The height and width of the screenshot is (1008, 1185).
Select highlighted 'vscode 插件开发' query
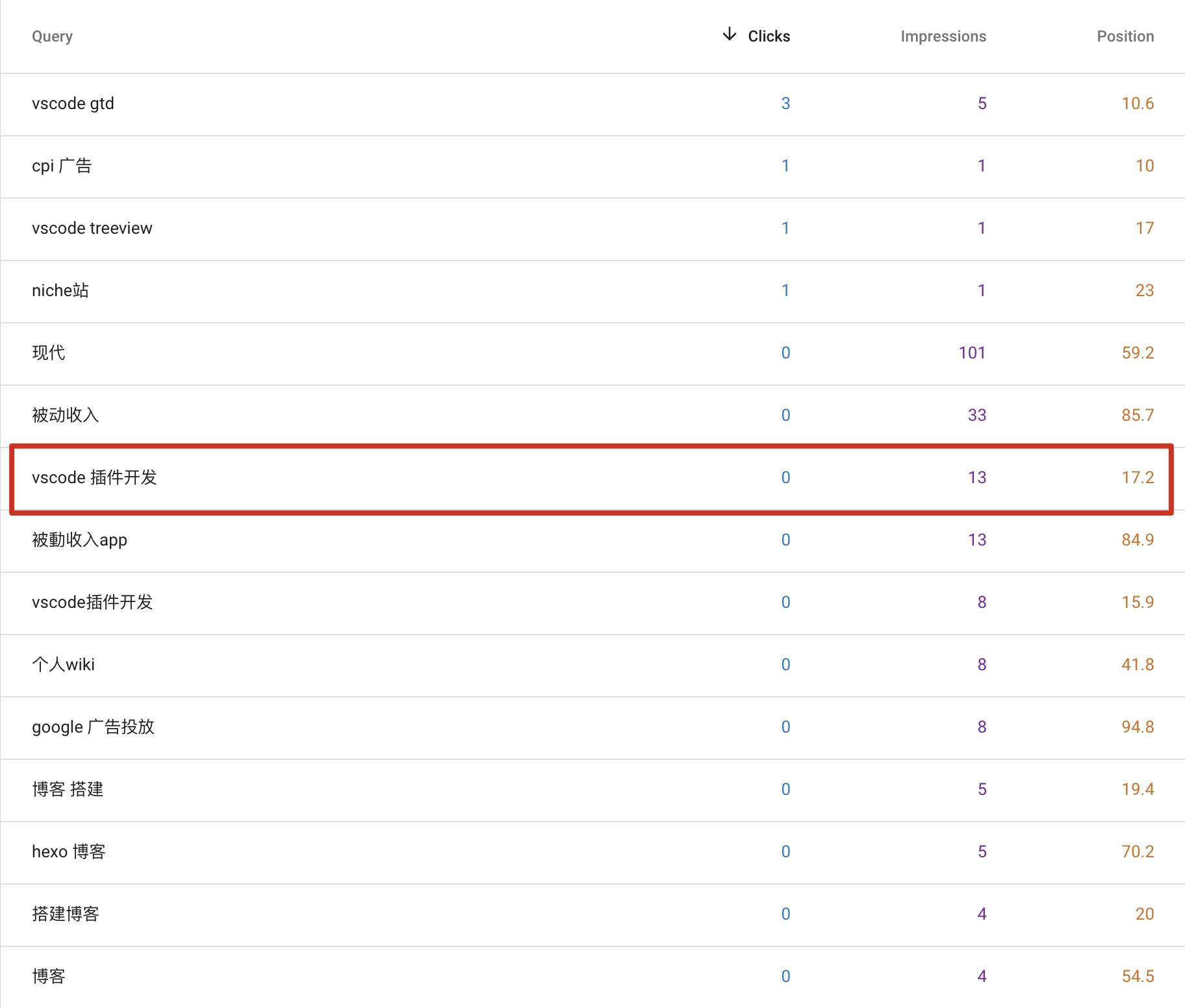tap(94, 478)
